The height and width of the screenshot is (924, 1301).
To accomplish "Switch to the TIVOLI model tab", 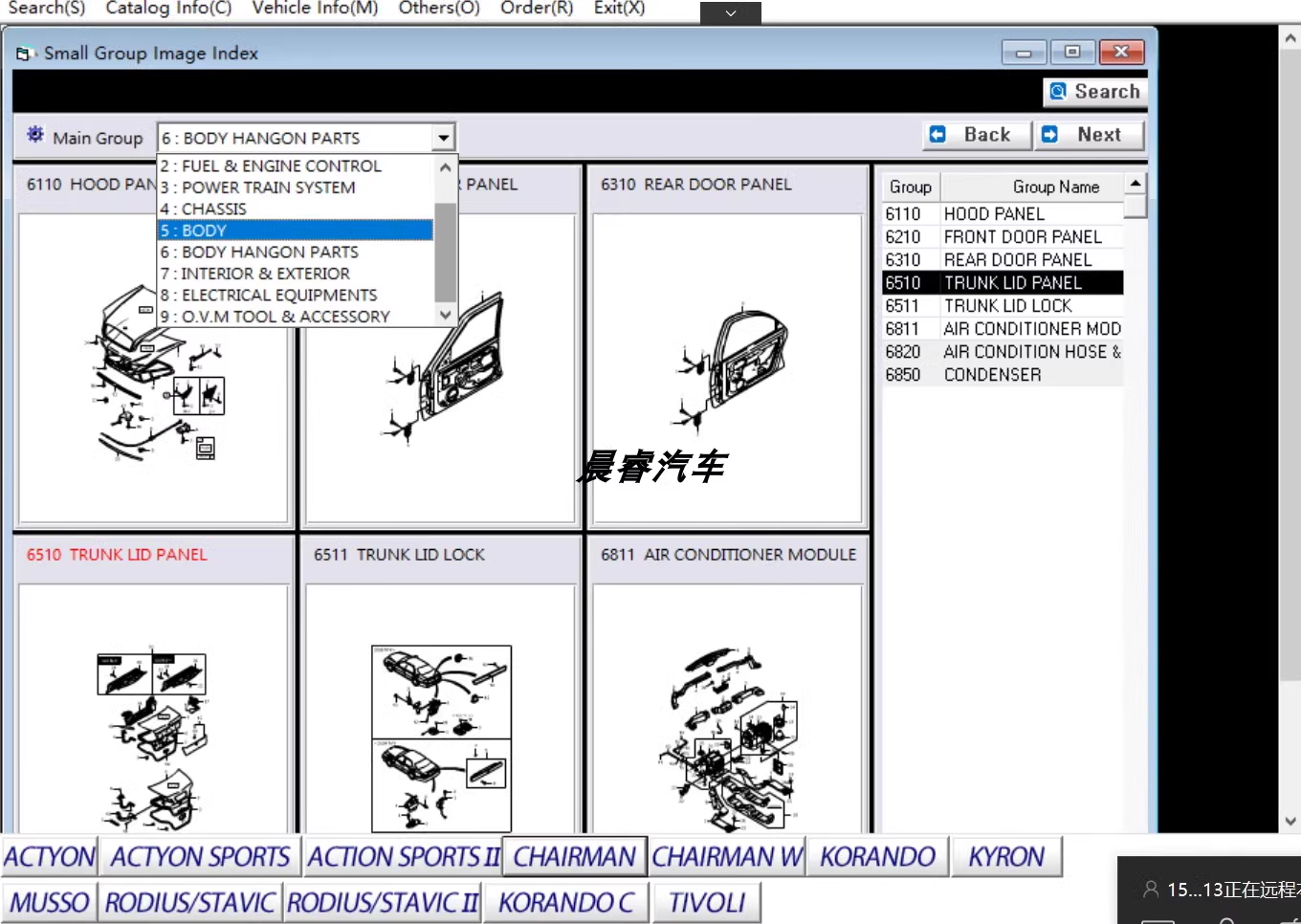I will point(706,903).
